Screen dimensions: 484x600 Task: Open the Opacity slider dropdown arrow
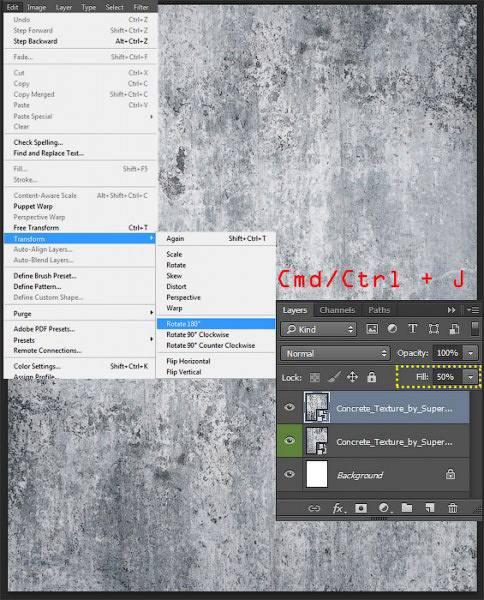[471, 353]
